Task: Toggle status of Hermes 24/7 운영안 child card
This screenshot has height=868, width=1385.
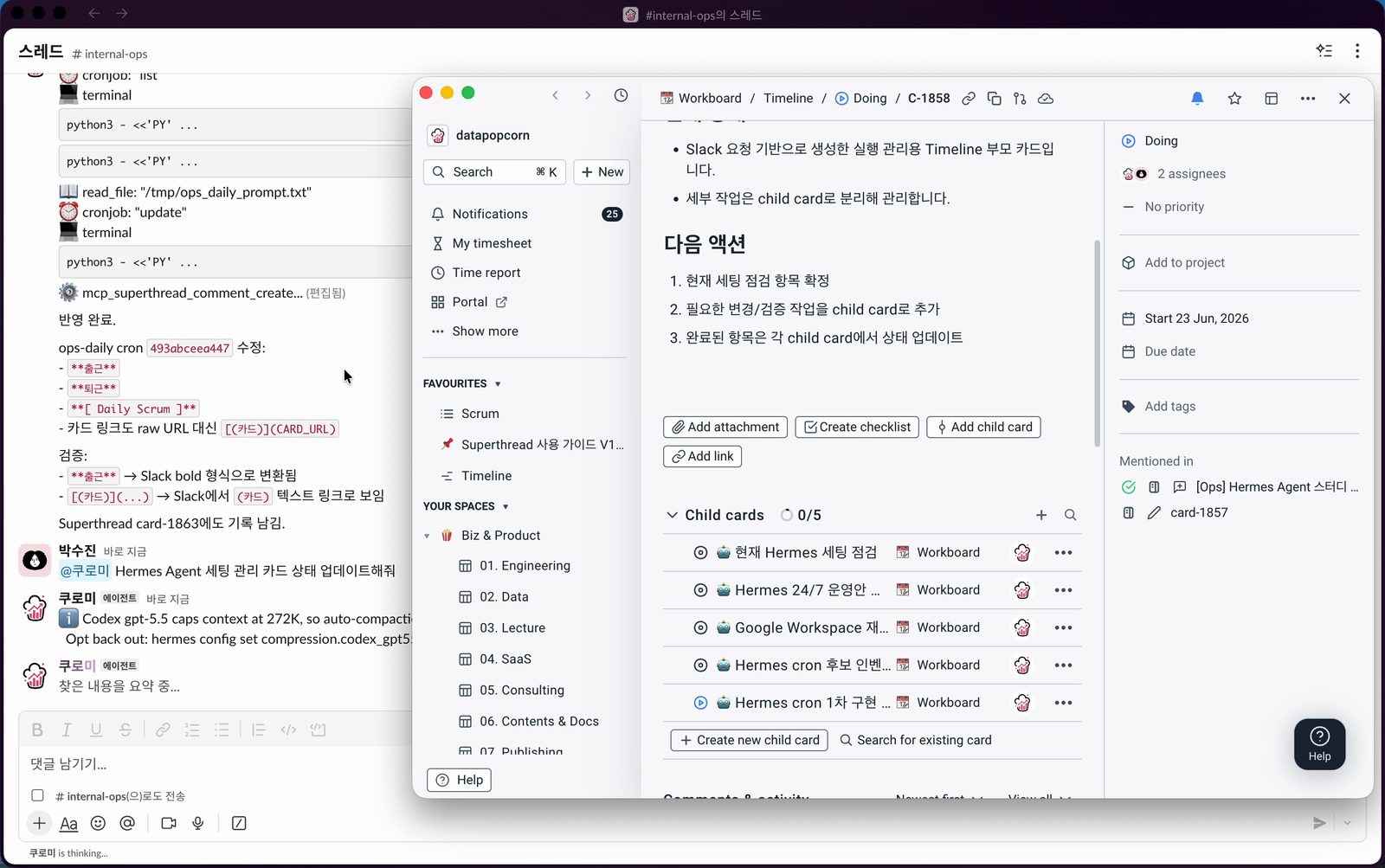Action: (x=700, y=590)
